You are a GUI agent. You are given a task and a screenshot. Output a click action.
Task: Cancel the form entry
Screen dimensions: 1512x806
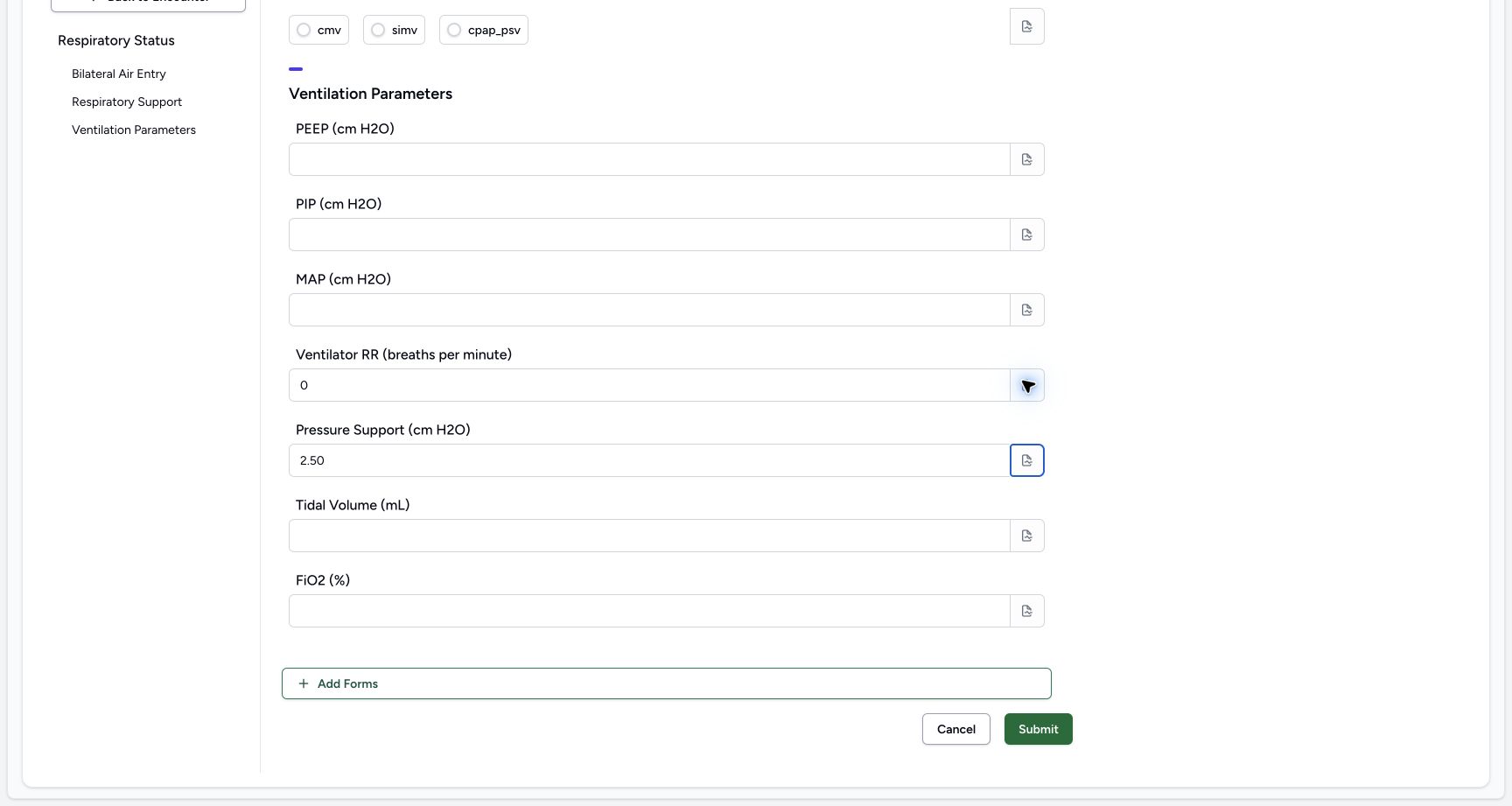point(956,729)
